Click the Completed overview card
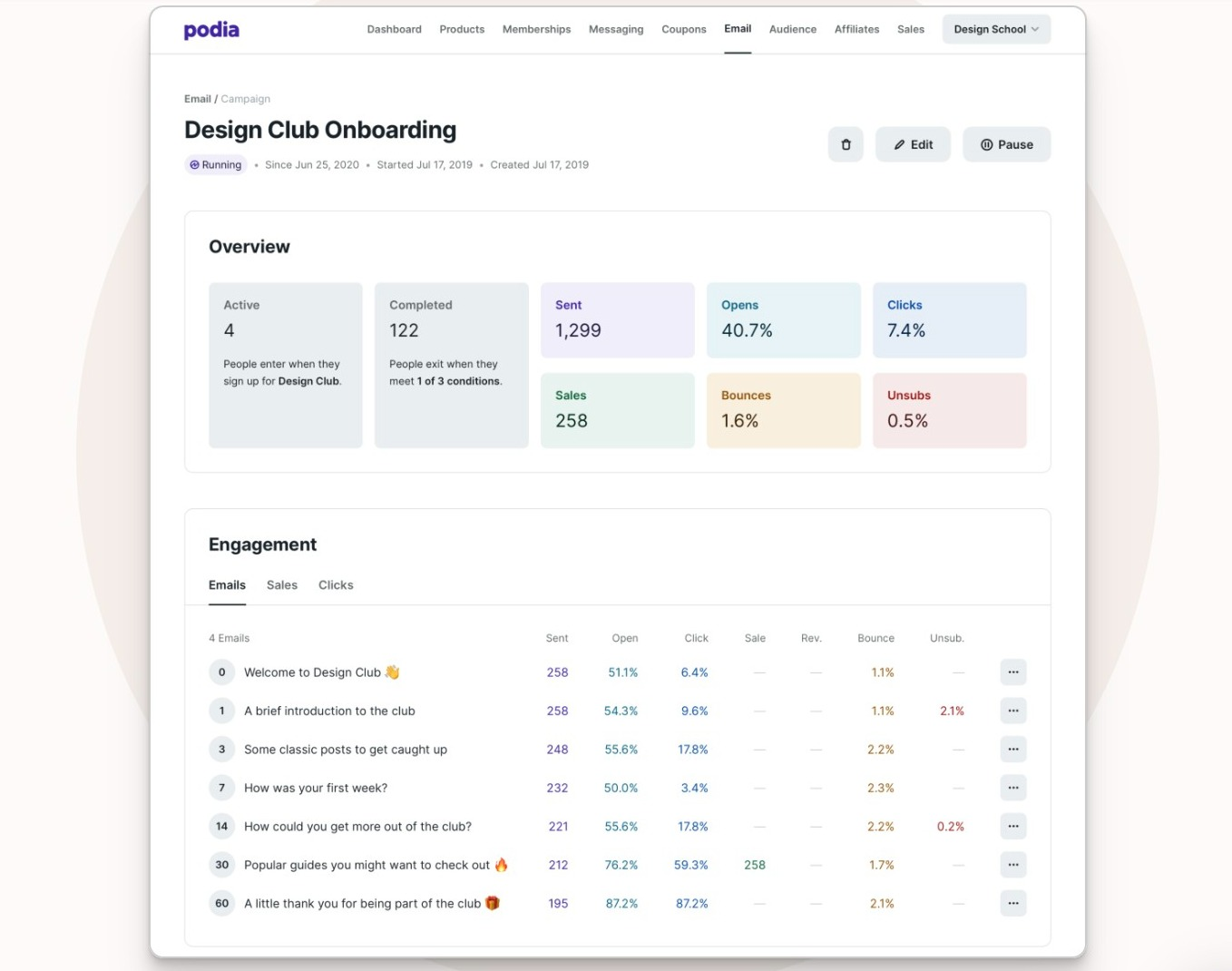This screenshot has height=971, width=1232. [x=452, y=365]
